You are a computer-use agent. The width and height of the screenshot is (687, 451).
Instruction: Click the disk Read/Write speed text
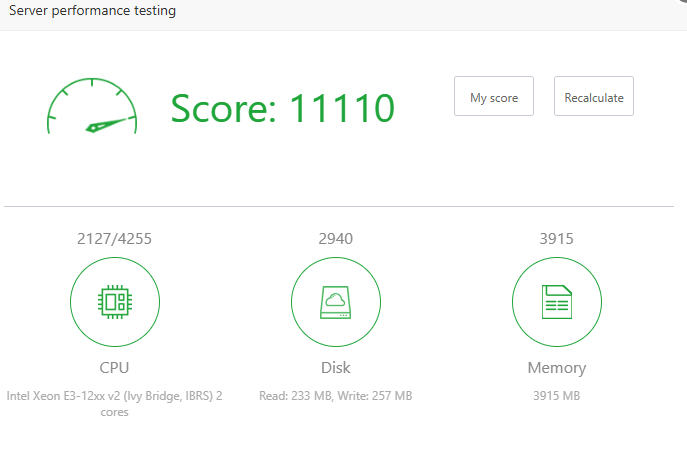click(x=335, y=396)
